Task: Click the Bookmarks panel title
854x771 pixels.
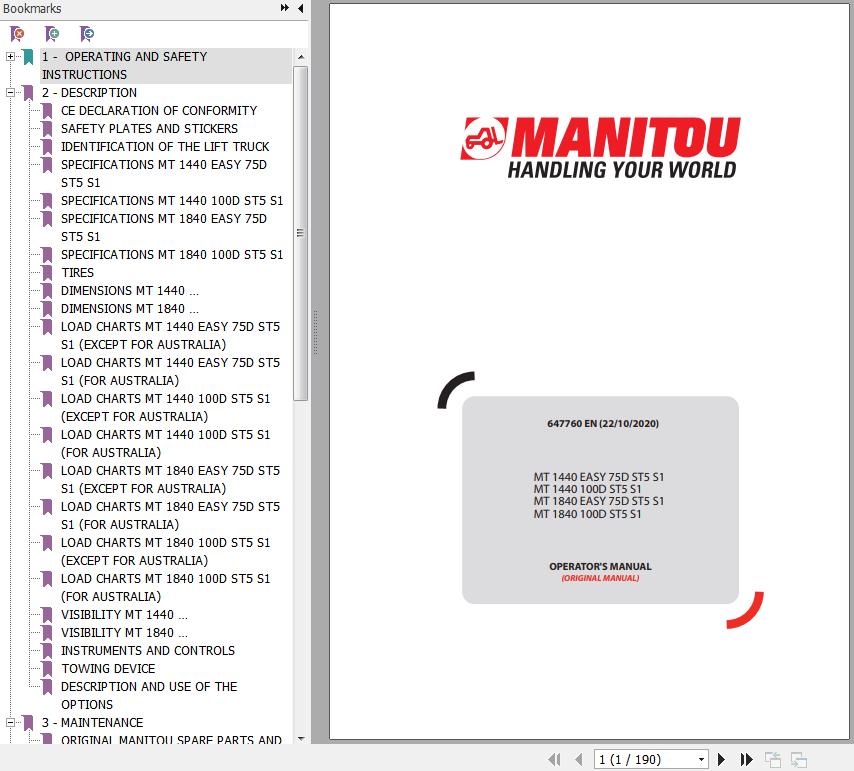Action: point(32,8)
